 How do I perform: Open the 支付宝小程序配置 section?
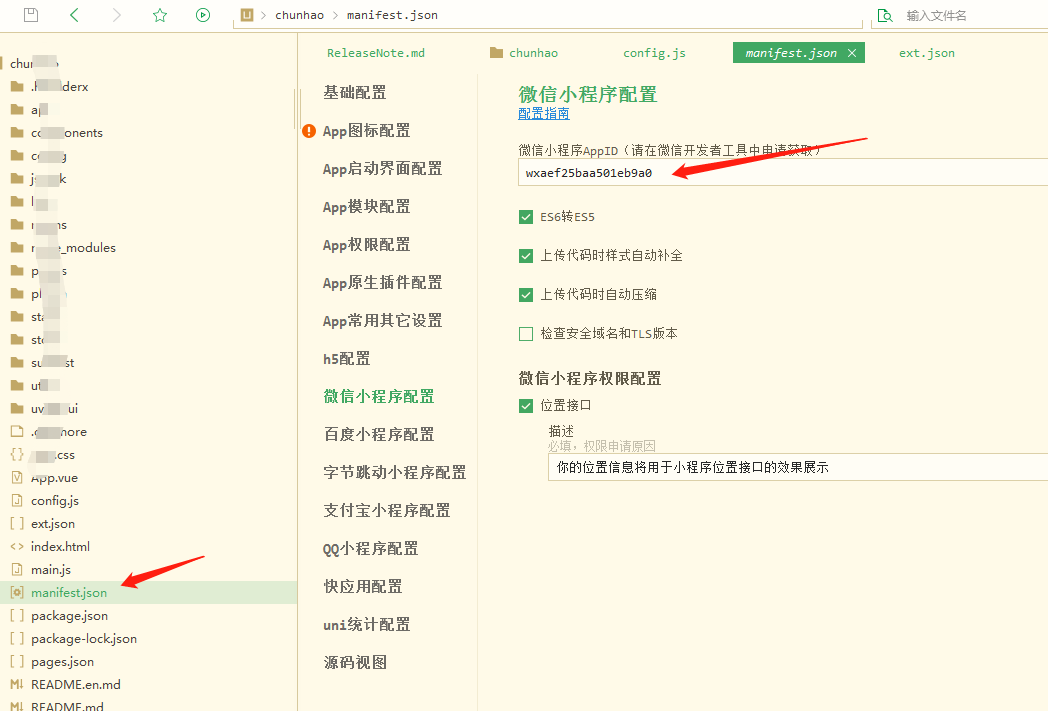tap(387, 511)
